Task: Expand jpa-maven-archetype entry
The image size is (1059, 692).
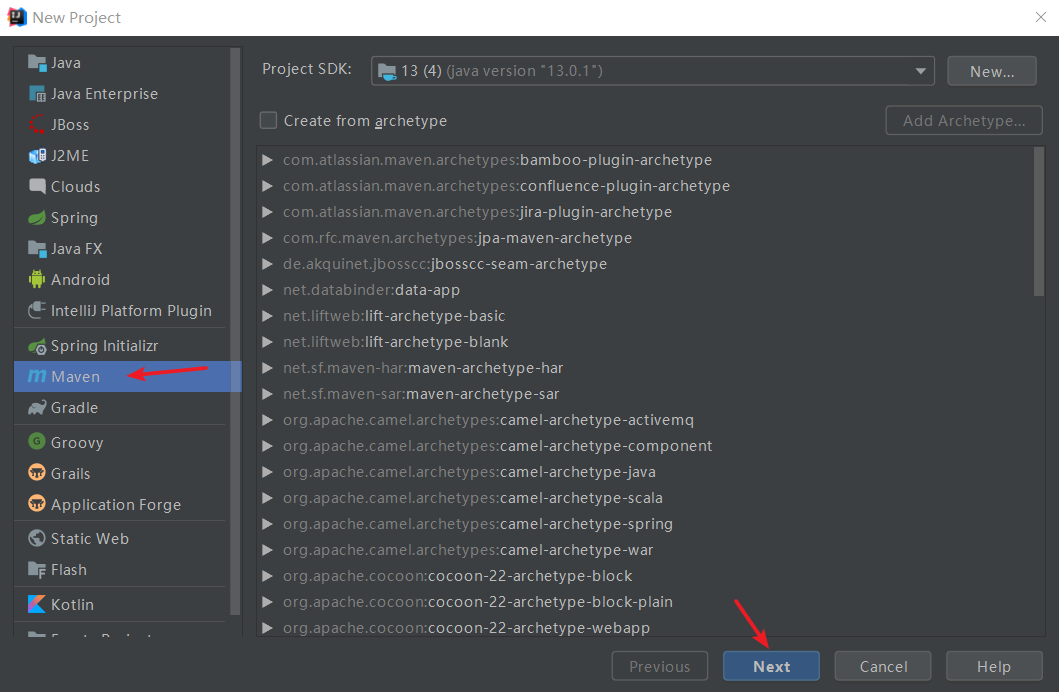Action: 267,238
